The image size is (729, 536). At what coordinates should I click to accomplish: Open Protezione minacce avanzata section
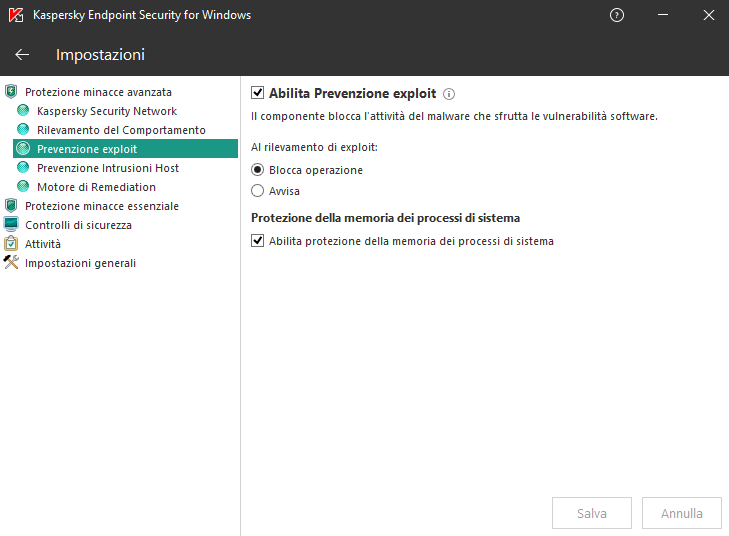tap(98, 92)
